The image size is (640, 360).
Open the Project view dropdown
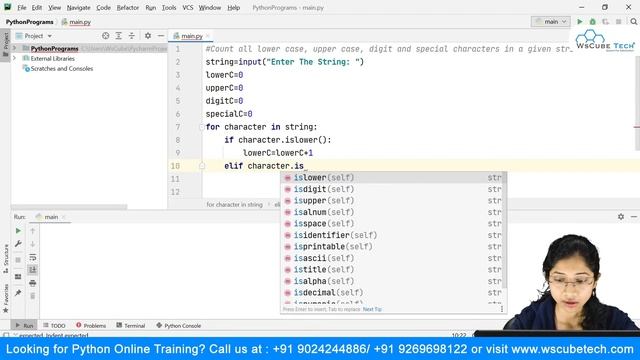33,36
